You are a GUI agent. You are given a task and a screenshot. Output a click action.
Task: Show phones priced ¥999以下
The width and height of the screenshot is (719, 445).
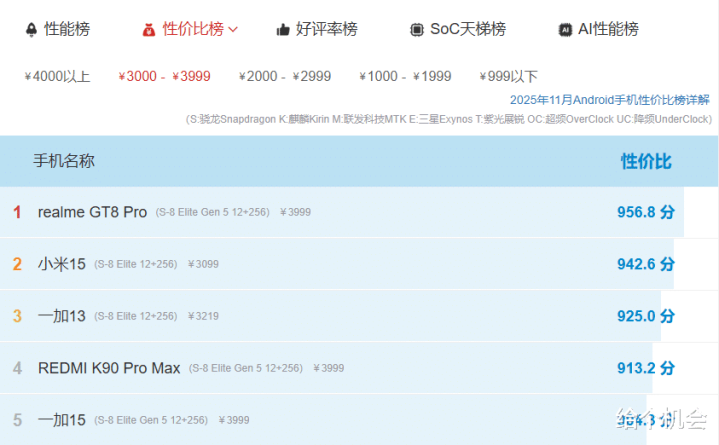point(508,76)
